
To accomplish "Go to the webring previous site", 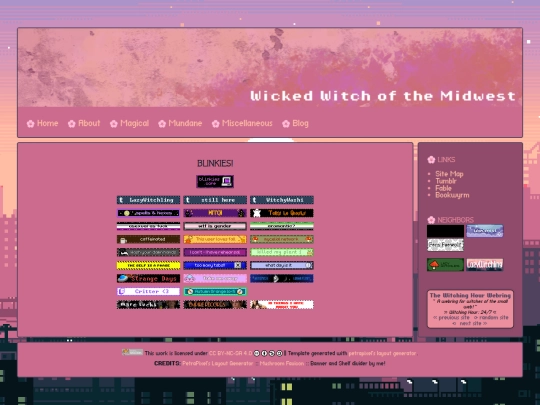I will coord(451,318).
